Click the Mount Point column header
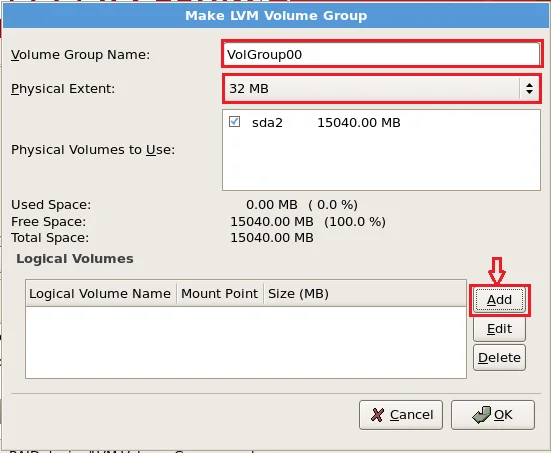Image resolution: width=551 pixels, height=453 pixels. 220,293
